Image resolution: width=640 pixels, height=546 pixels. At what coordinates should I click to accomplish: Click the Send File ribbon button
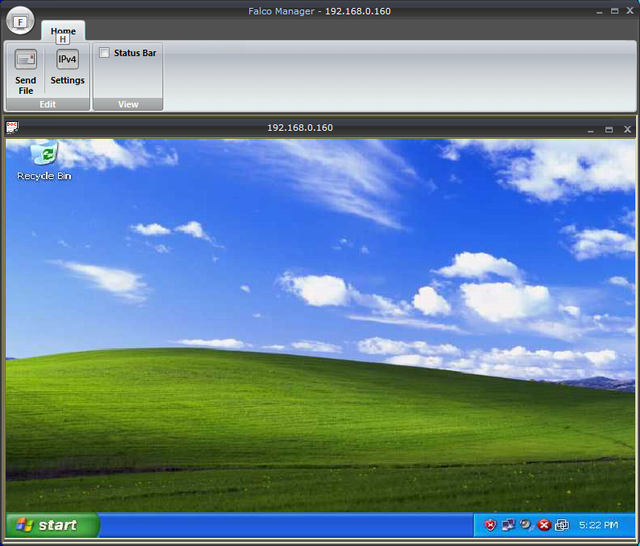pos(26,72)
